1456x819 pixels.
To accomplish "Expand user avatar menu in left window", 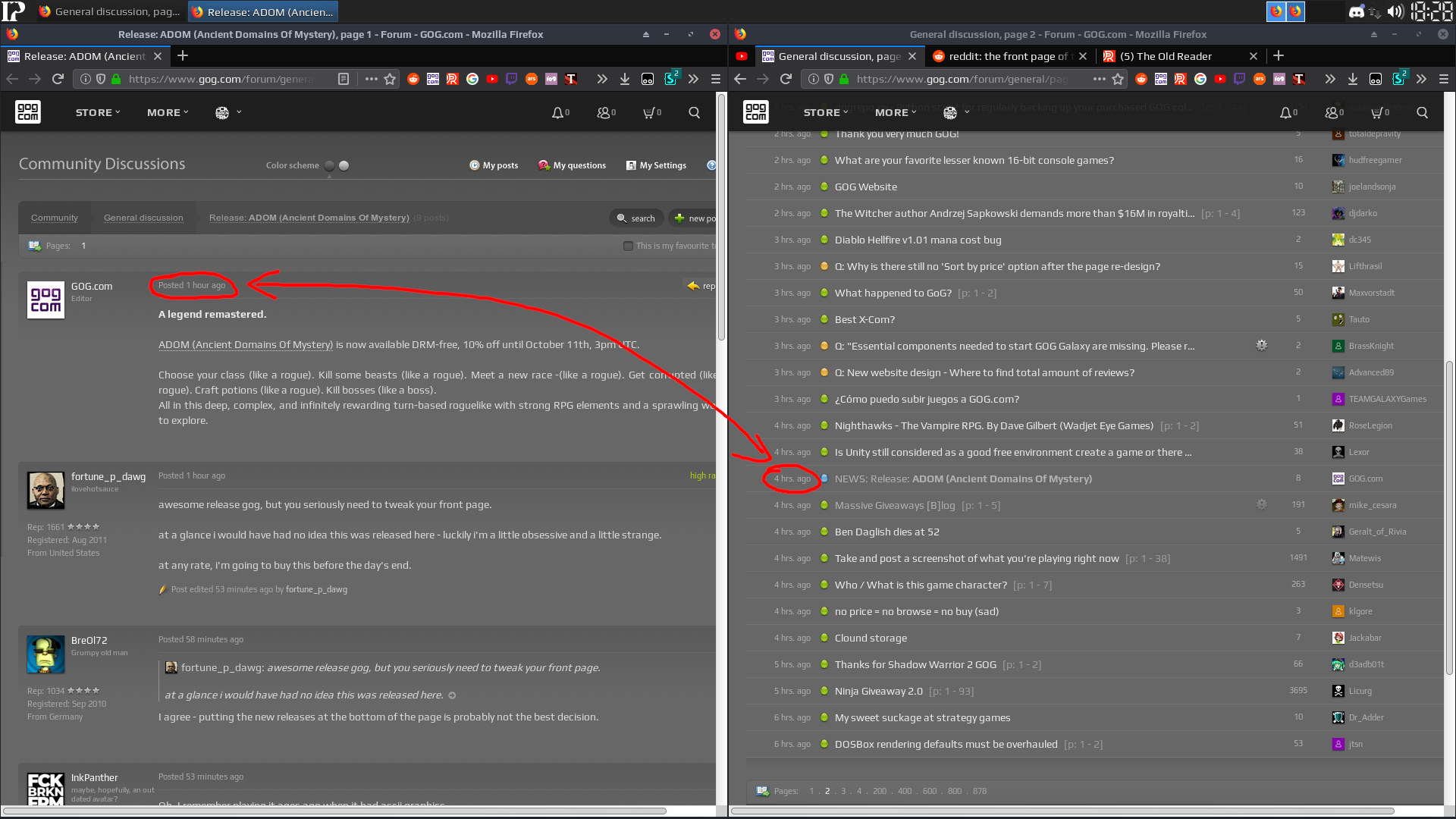I will pos(227,112).
